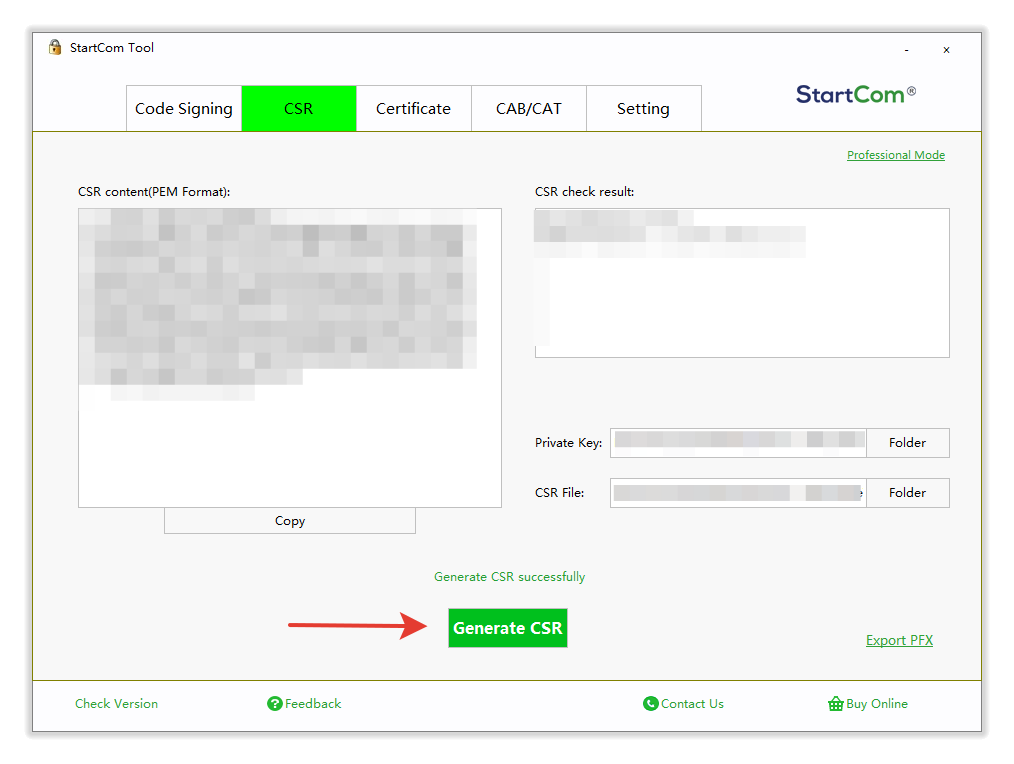Click the CSR File path field

point(738,492)
